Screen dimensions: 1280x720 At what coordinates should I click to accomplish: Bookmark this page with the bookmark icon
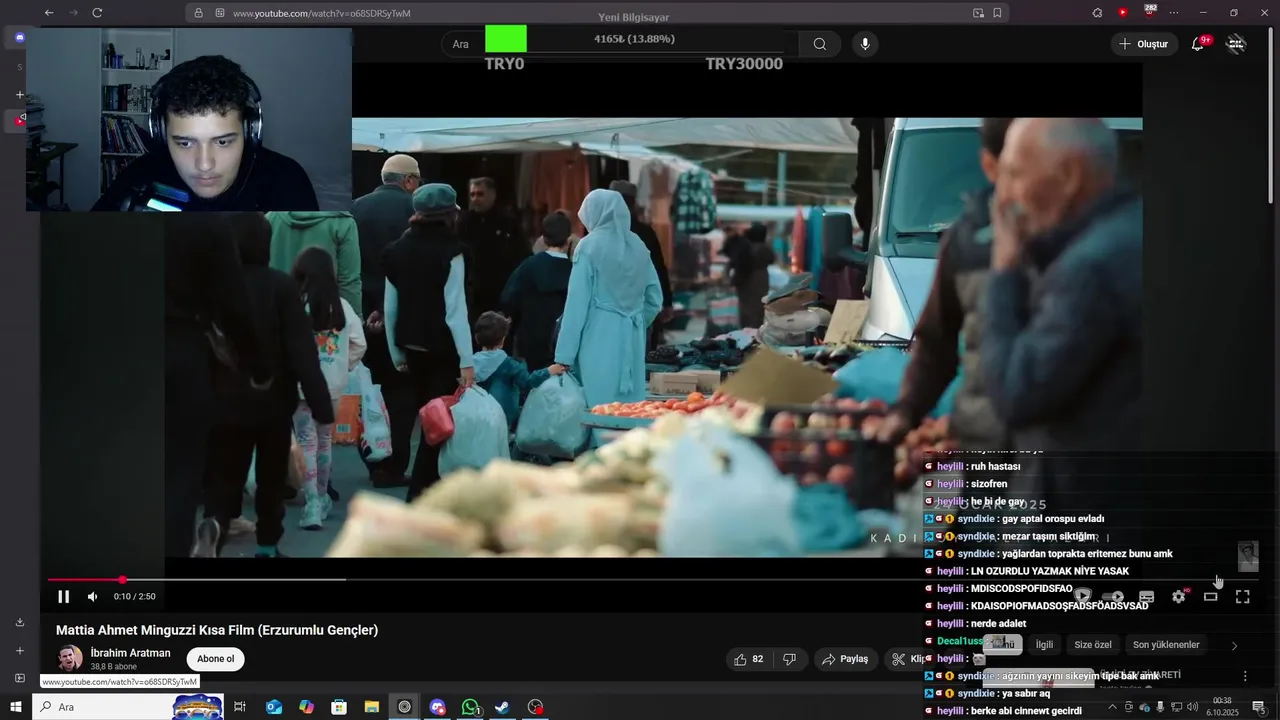997,13
